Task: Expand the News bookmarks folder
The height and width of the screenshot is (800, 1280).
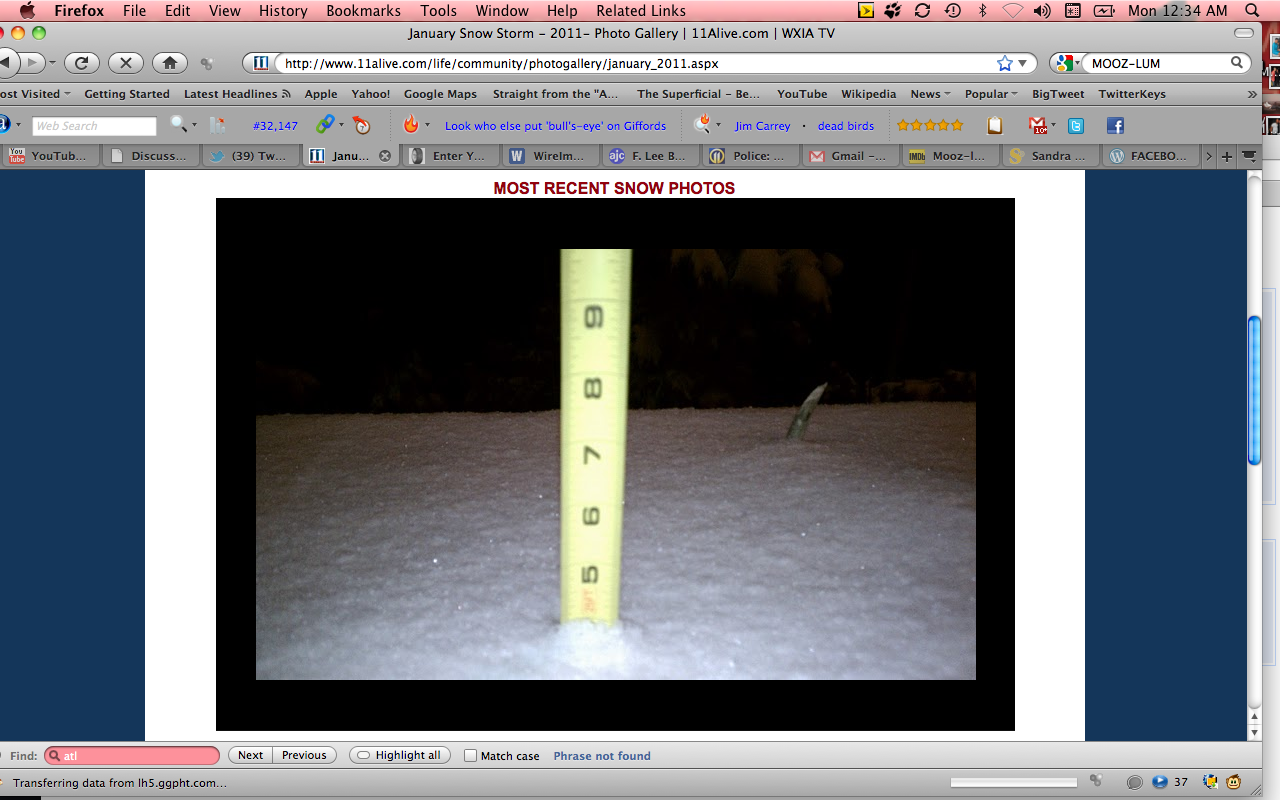Action: tap(929, 94)
